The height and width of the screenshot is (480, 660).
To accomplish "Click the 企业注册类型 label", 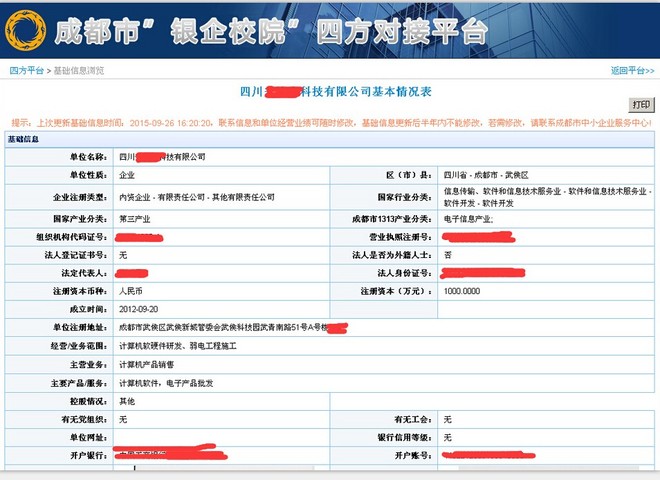I will (80, 197).
